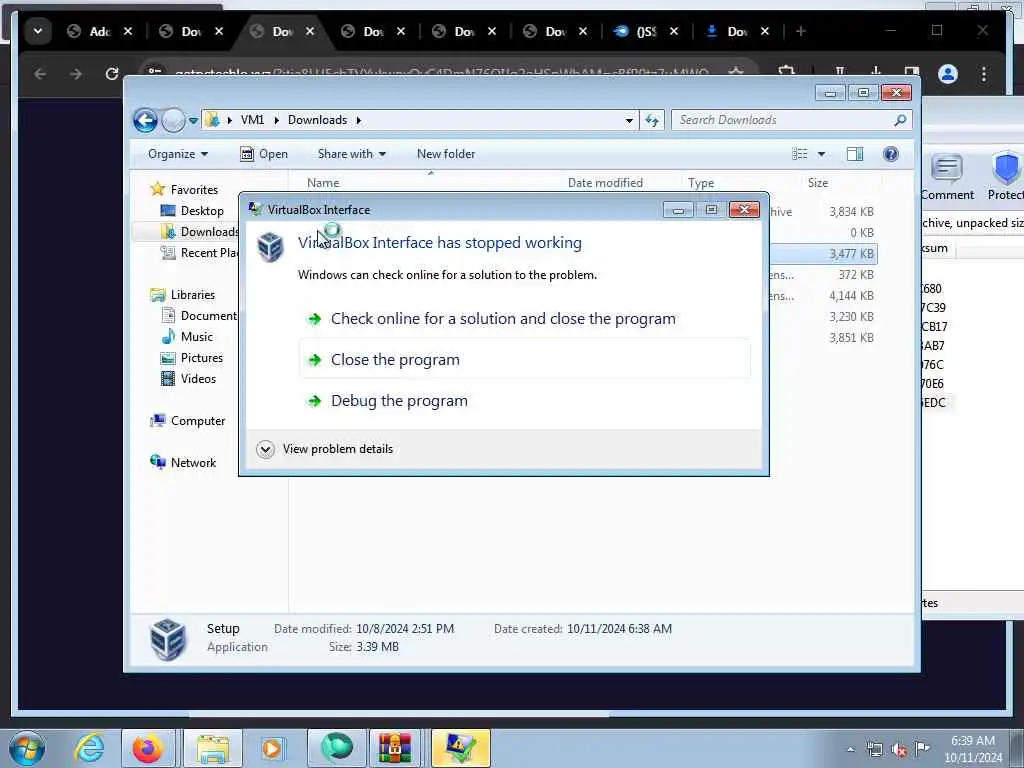Toggle the preview pane icon
This screenshot has height=768, width=1024.
pyautogui.click(x=855, y=154)
